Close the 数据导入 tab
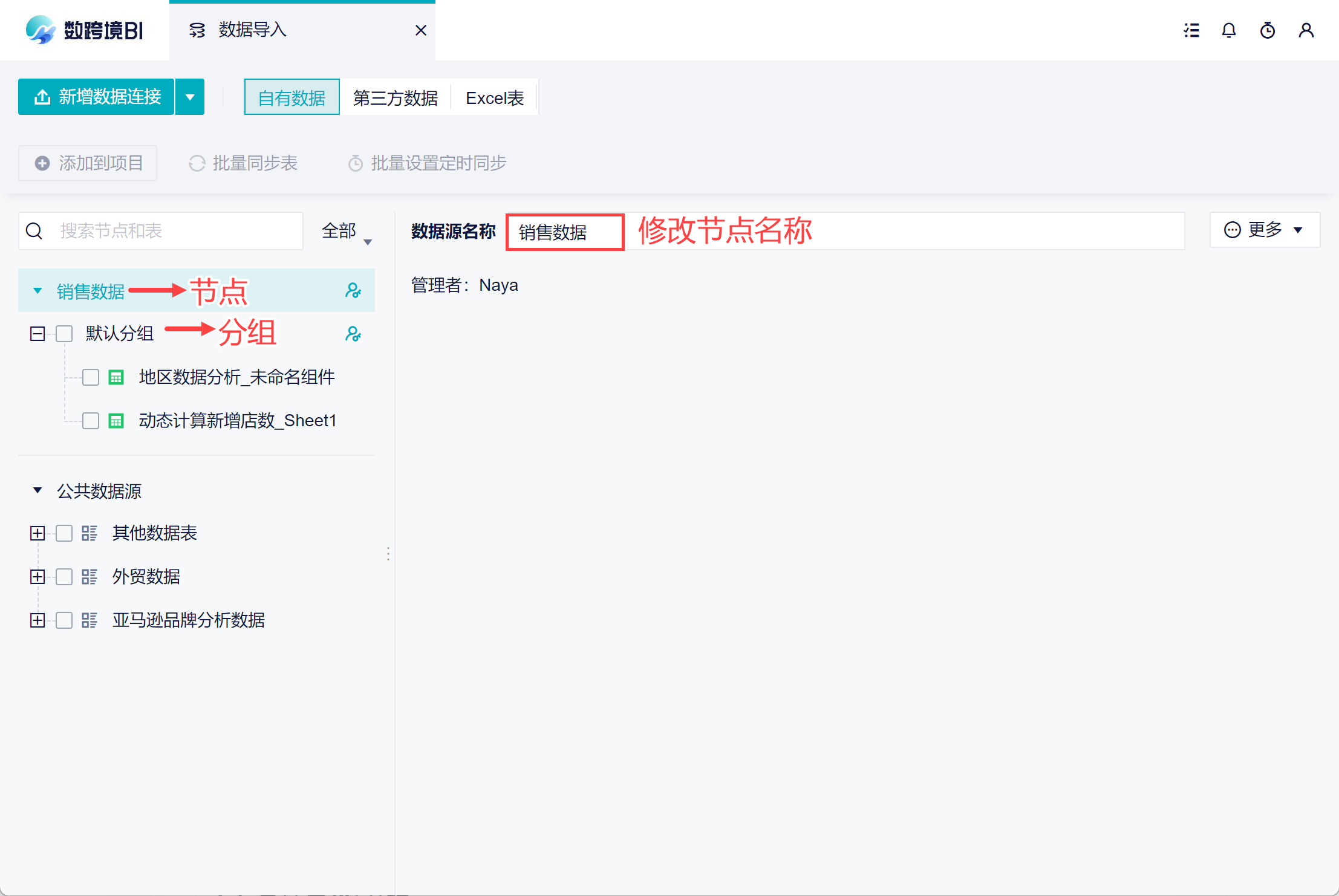The height and width of the screenshot is (896, 1339). click(421, 30)
